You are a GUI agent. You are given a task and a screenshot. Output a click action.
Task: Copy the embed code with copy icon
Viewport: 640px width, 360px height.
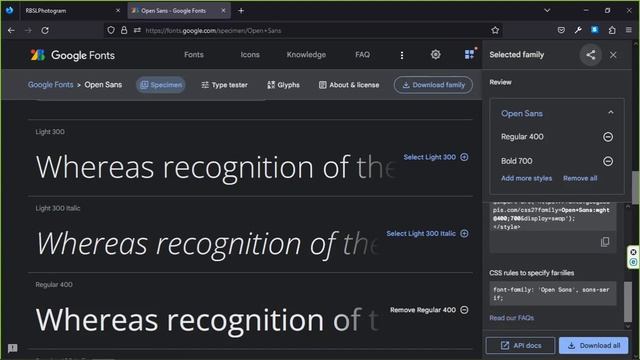point(605,242)
